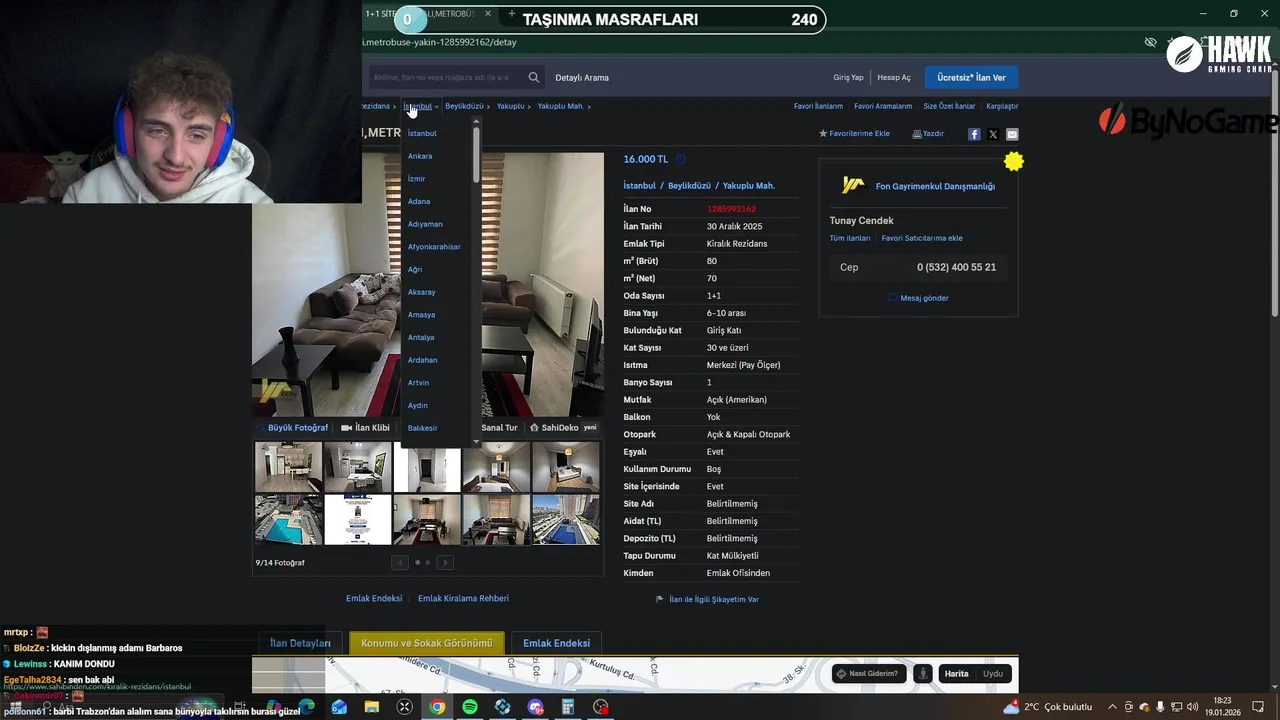Open İlan Klibi video

[x=365, y=428]
